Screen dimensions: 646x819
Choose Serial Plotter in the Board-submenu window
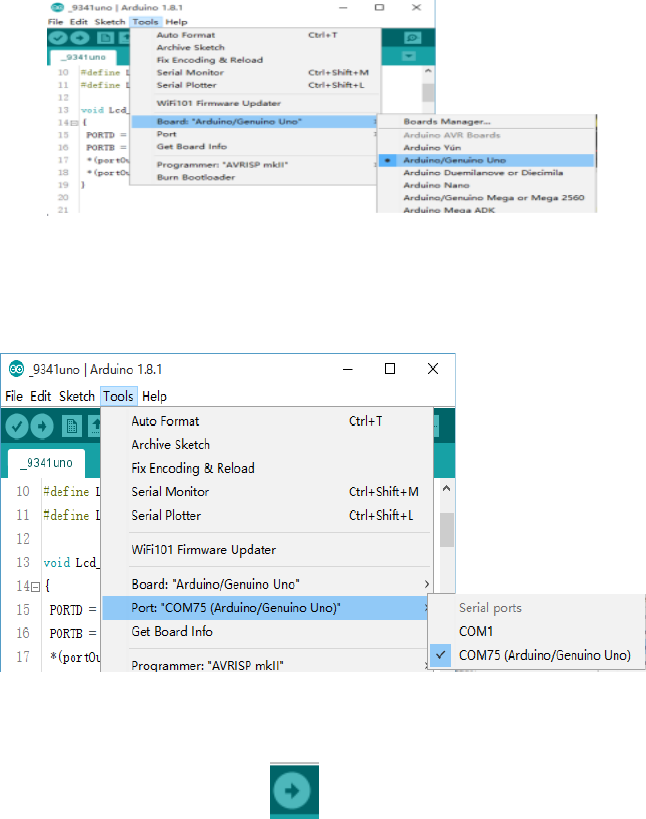click(x=255, y=85)
